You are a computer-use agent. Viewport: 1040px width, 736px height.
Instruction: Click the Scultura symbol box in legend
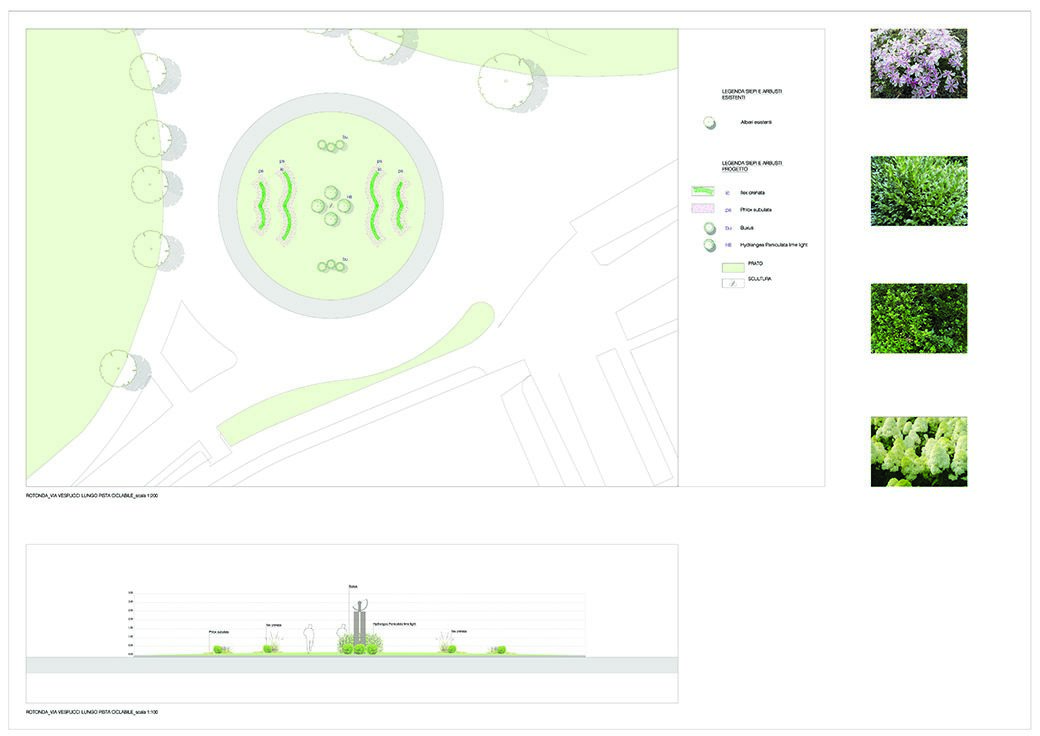coord(733,283)
